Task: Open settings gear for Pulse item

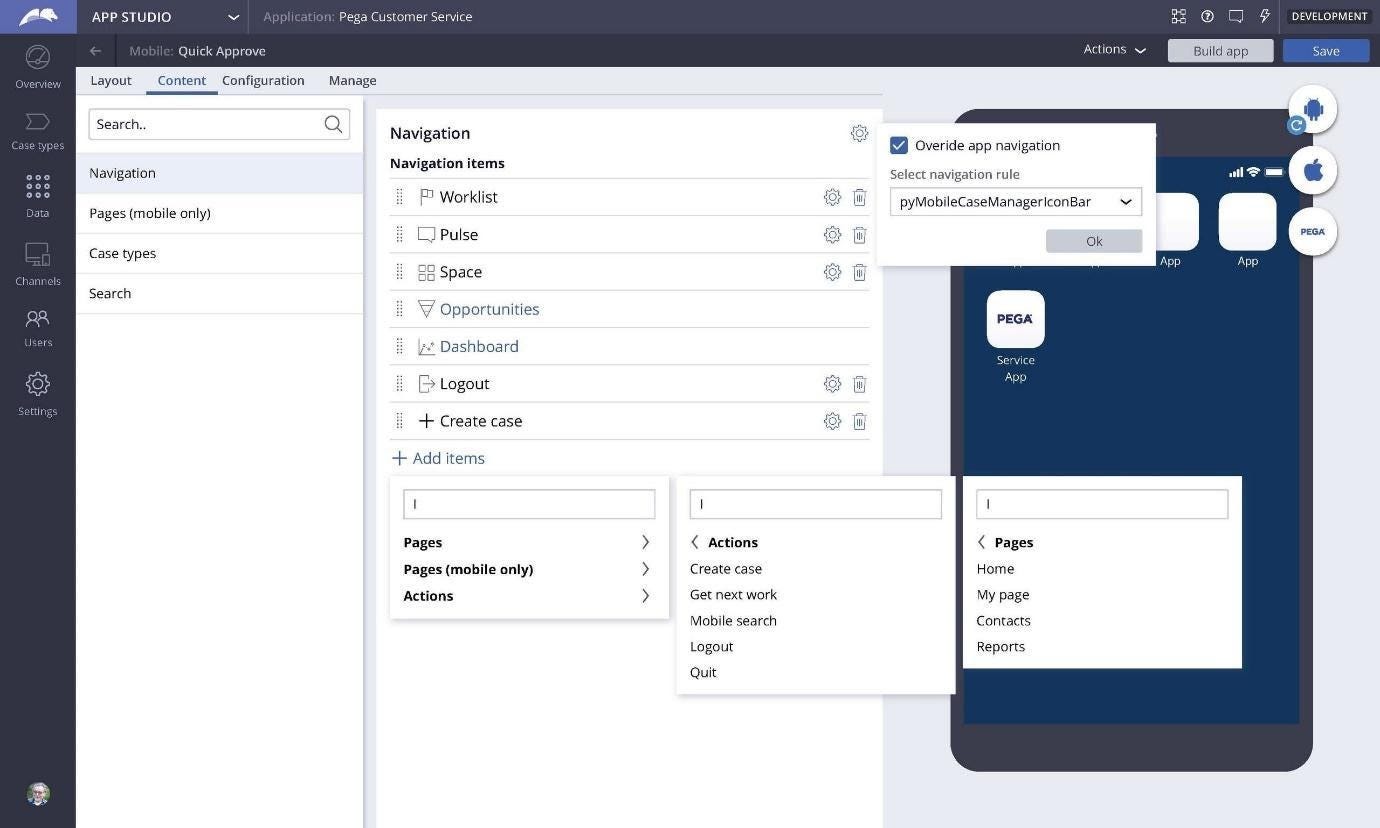Action: [832, 235]
